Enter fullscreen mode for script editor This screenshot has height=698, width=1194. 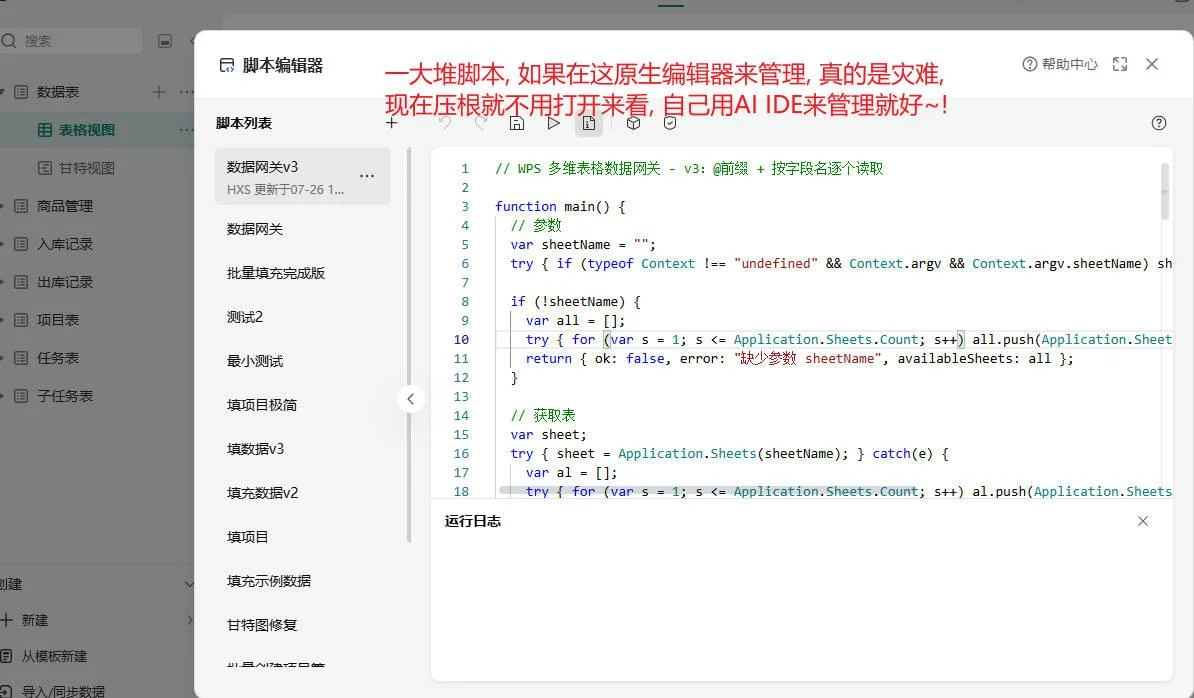point(1120,64)
